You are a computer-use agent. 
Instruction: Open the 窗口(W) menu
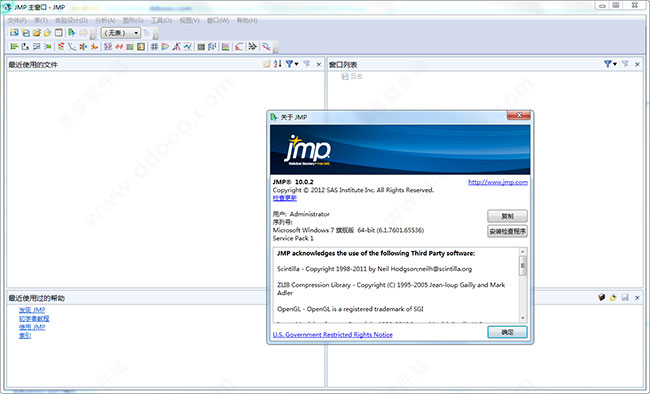(218, 20)
